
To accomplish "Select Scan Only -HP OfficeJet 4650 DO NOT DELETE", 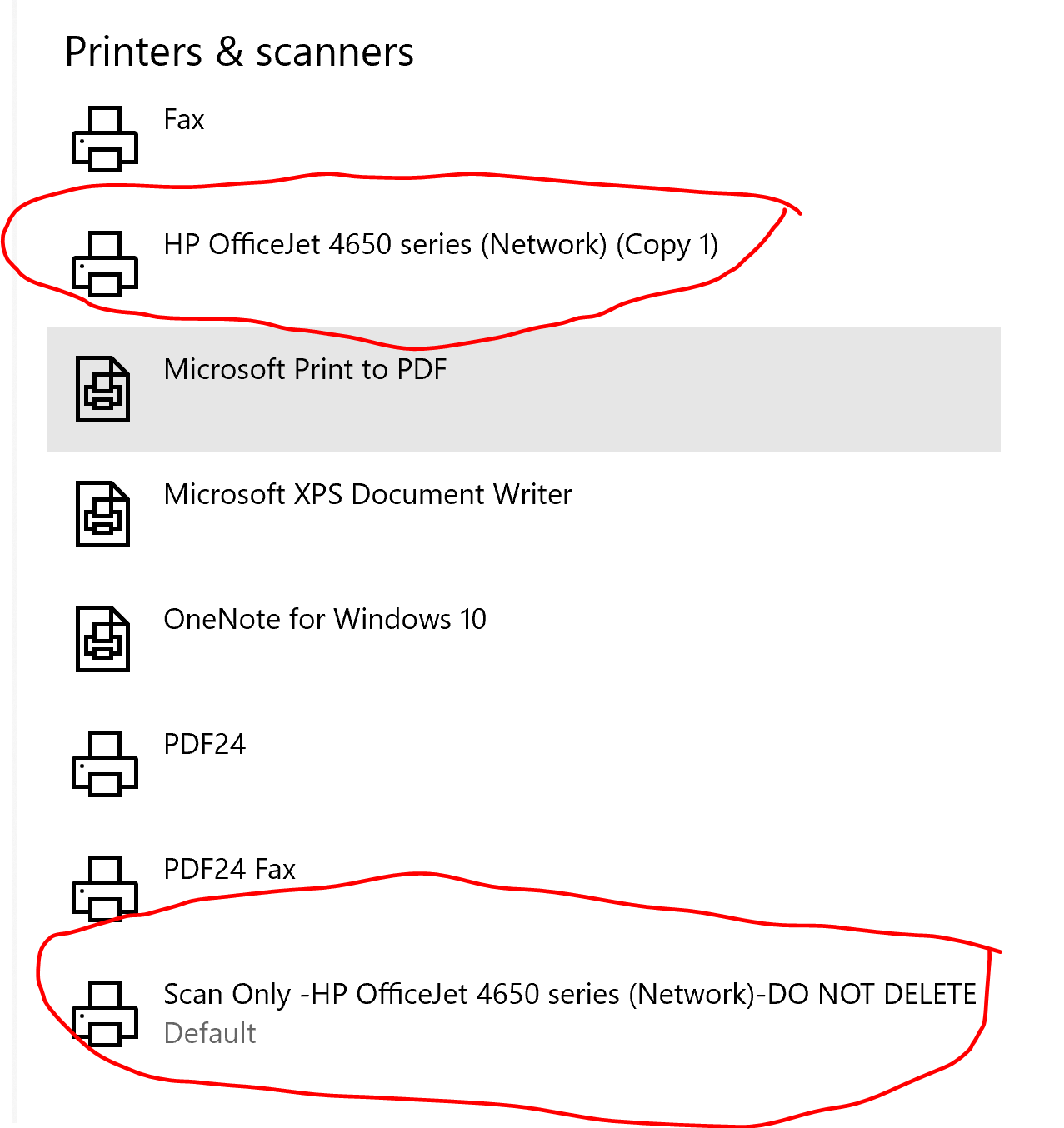I will [x=570, y=994].
